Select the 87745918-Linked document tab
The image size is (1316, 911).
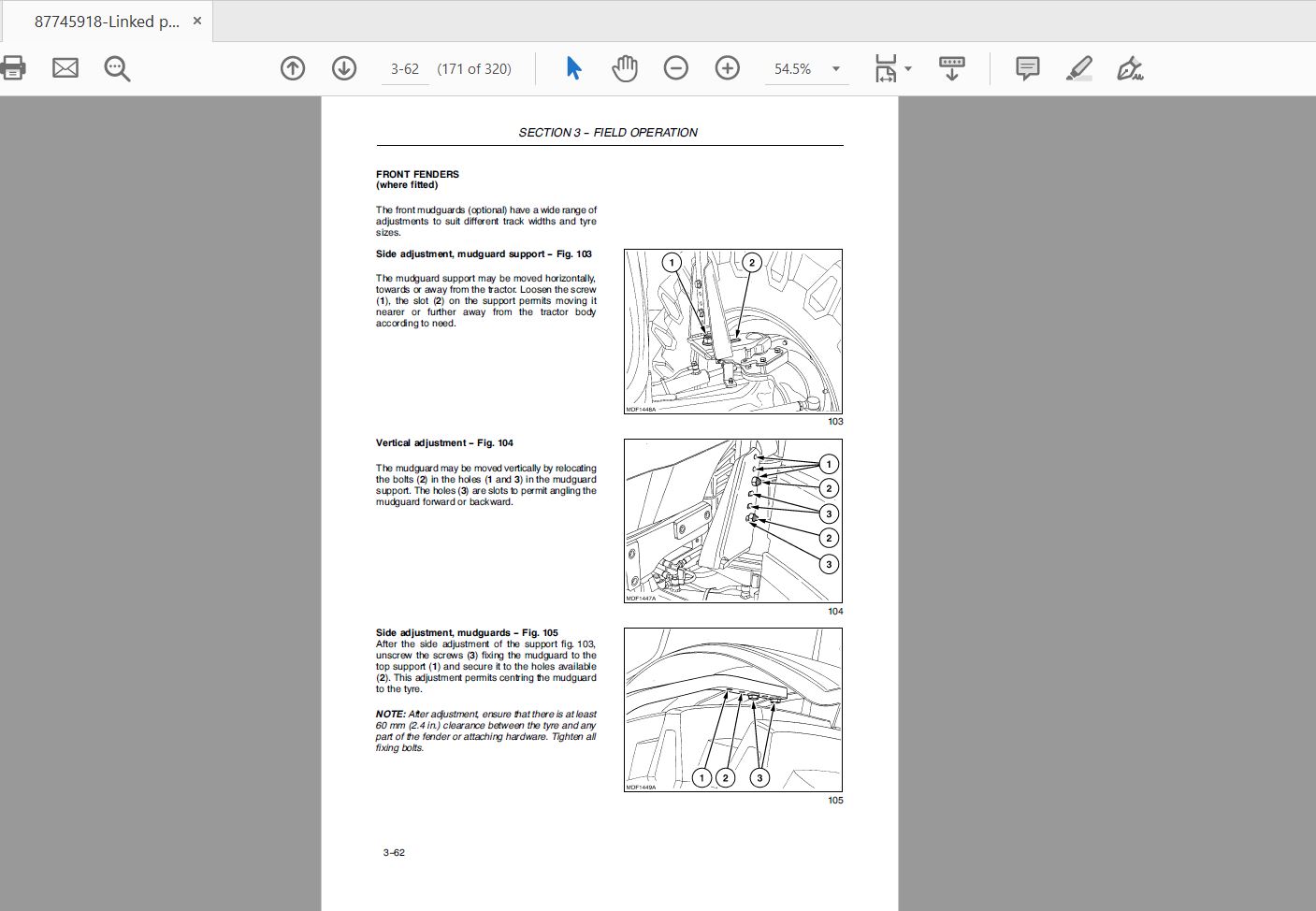coord(107,21)
